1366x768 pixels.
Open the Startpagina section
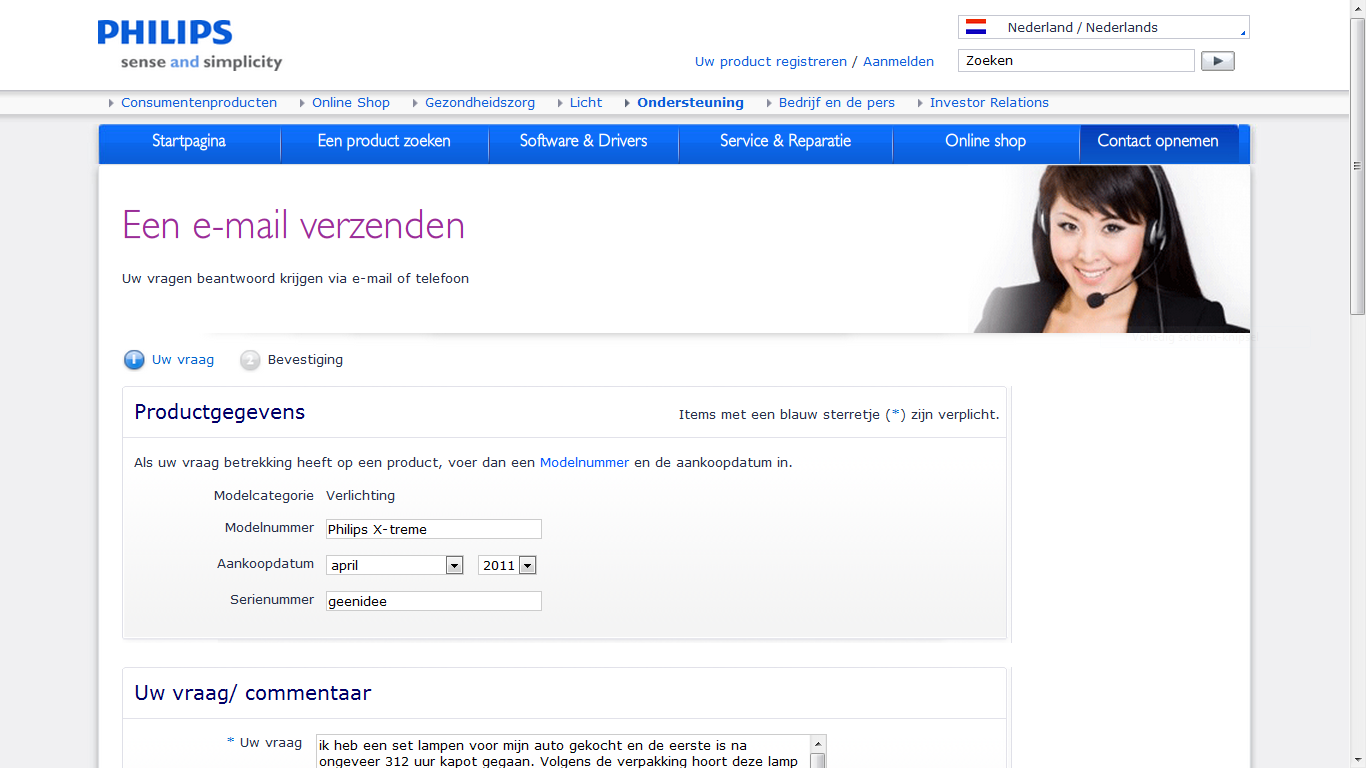point(188,142)
